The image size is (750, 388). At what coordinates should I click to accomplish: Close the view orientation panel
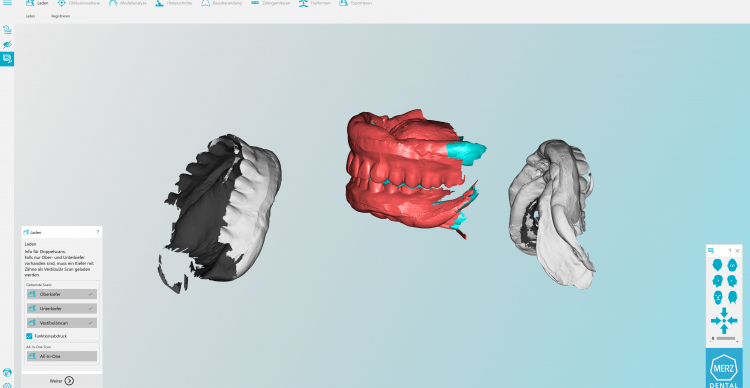pyautogui.click(x=737, y=251)
